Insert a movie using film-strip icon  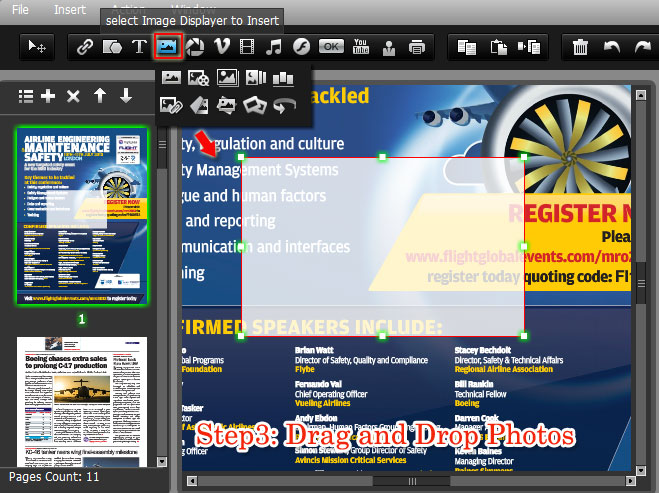[247, 47]
